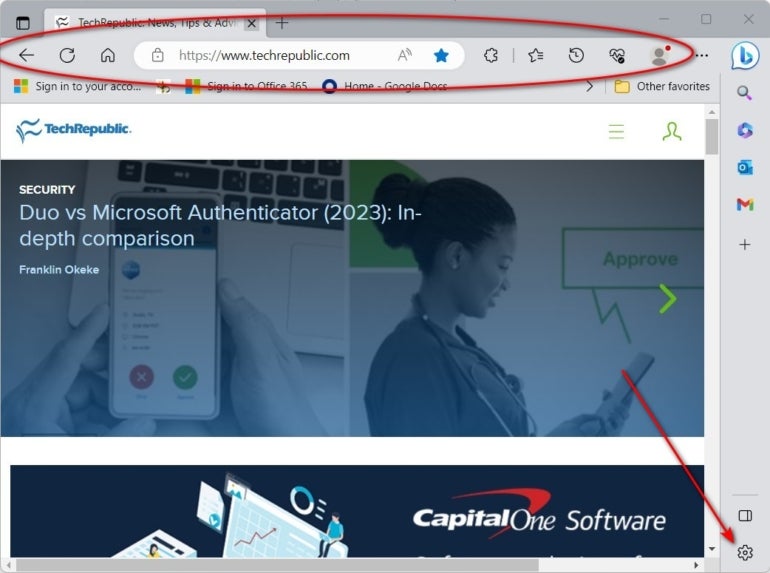Open the profile account menu
This screenshot has width=770, height=573.
pyautogui.click(x=660, y=55)
